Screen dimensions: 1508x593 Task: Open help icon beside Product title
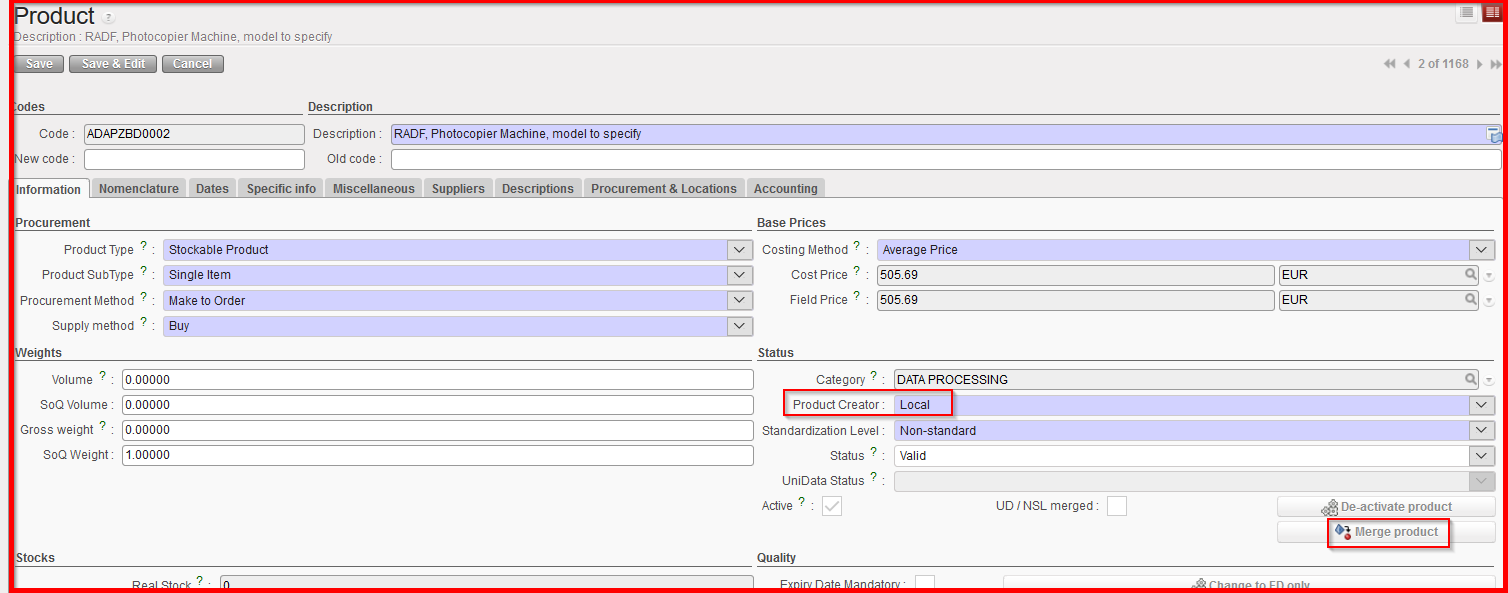pyautogui.click(x=108, y=18)
